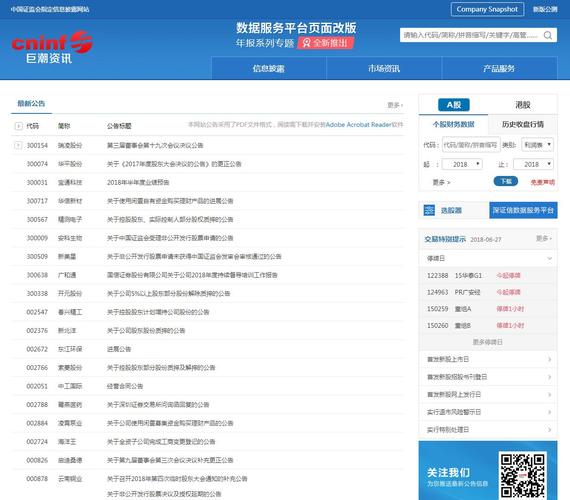Click the 选股器 stock picker icon
The image size is (570, 500).
(429, 210)
